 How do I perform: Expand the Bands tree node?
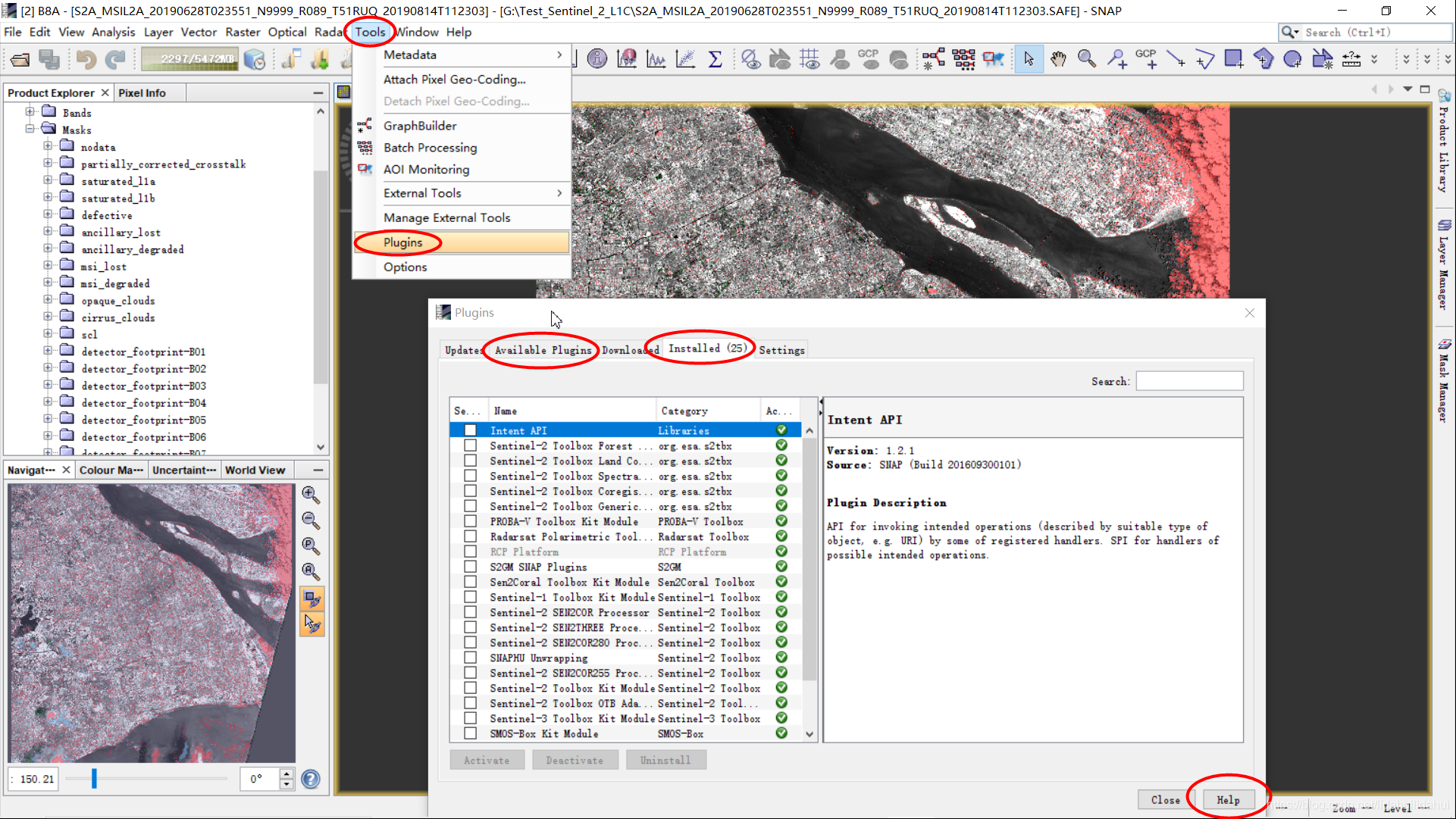(30, 112)
